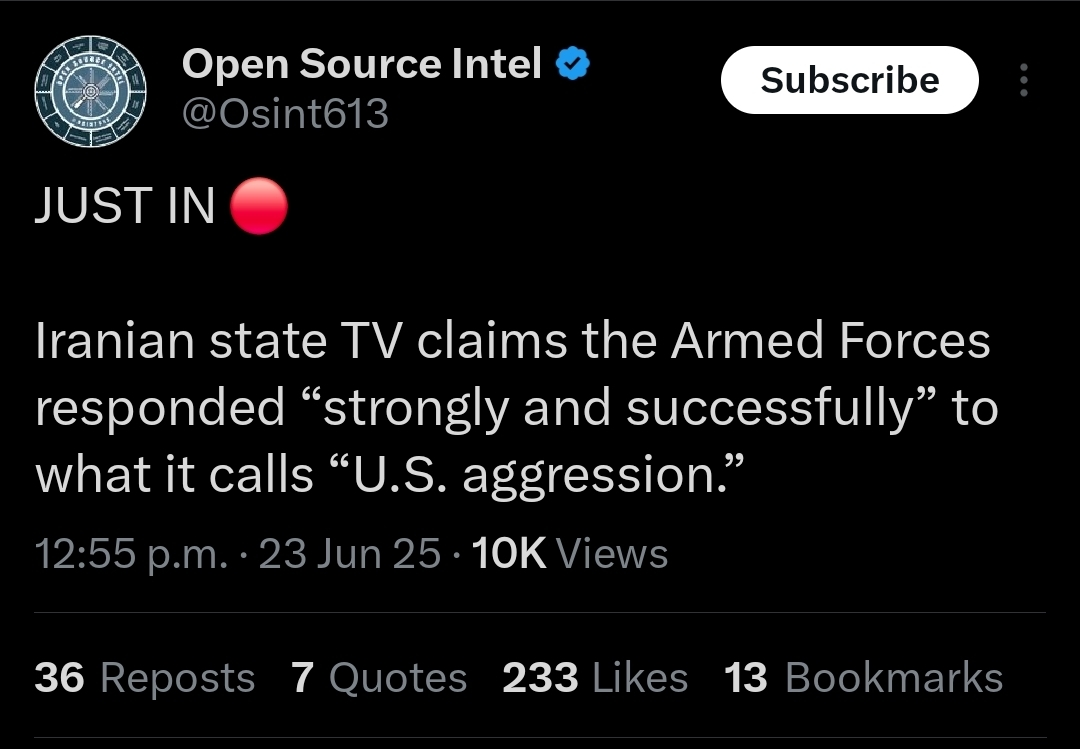Image resolution: width=1080 pixels, height=749 pixels.
Task: Open the 12:55 p.m. timestamp
Action: pyautogui.click(x=131, y=553)
